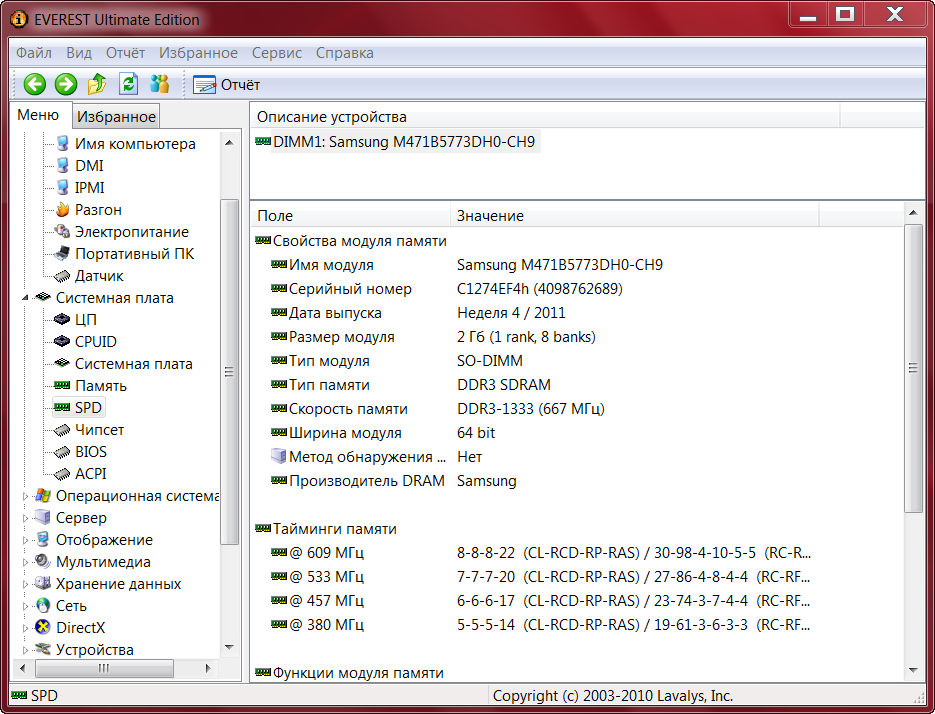Viewport: 935px width, 714px height.
Task: Select Имя компьютера icon in tree
Action: click(63, 143)
